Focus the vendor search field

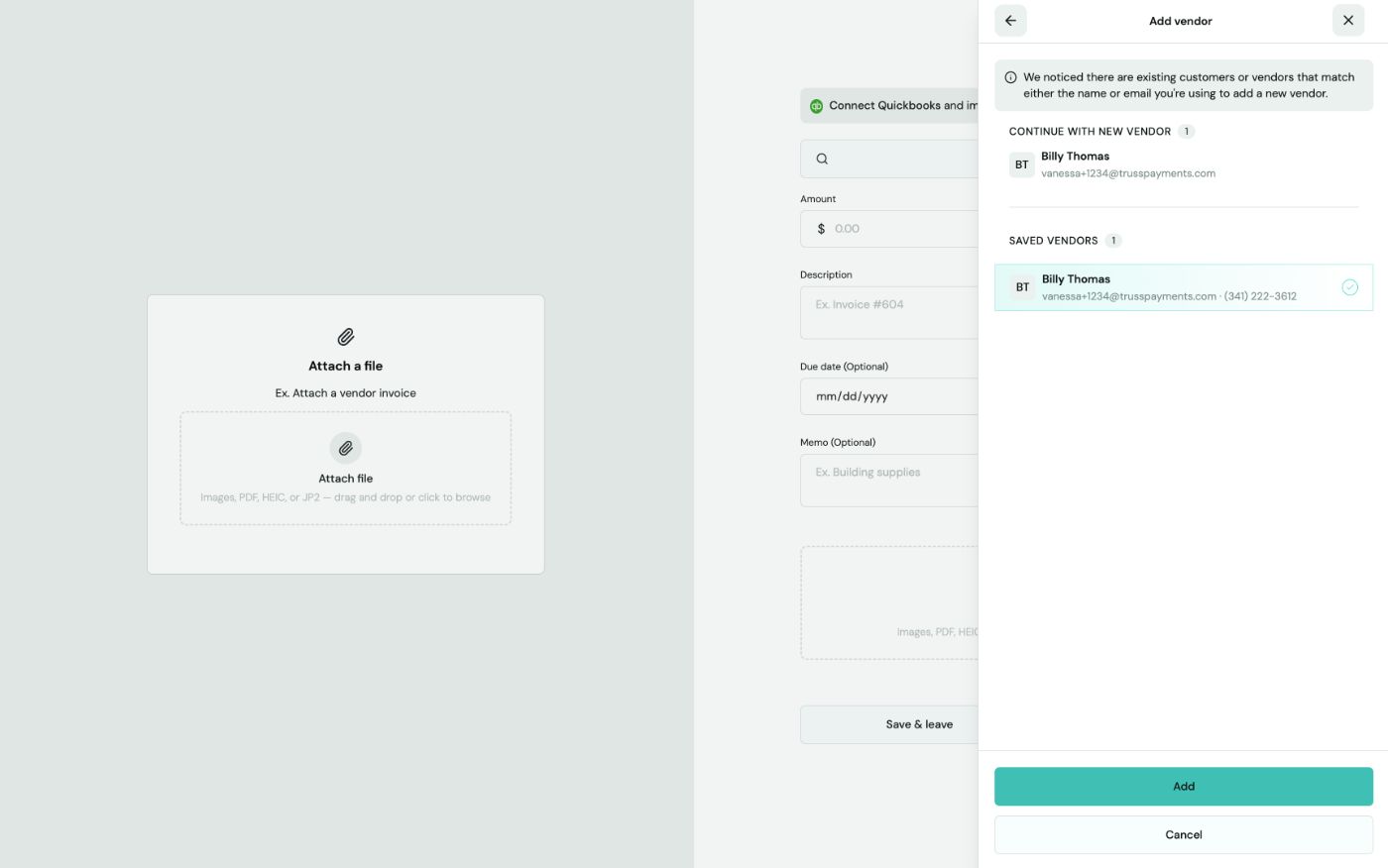[x=889, y=159]
